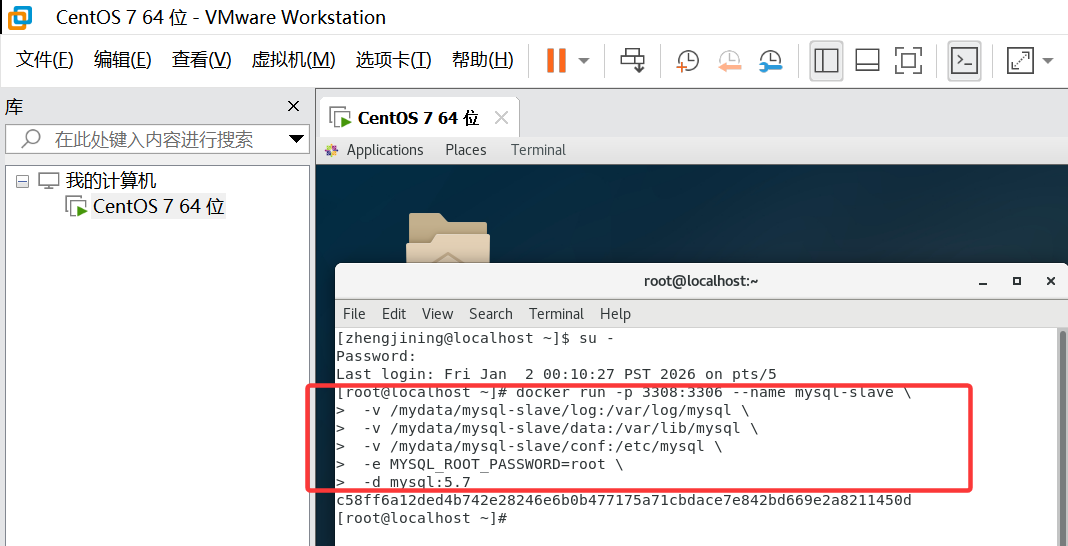The height and width of the screenshot is (546, 1068).
Task: Open the terminal Edit menu
Action: coord(394,314)
